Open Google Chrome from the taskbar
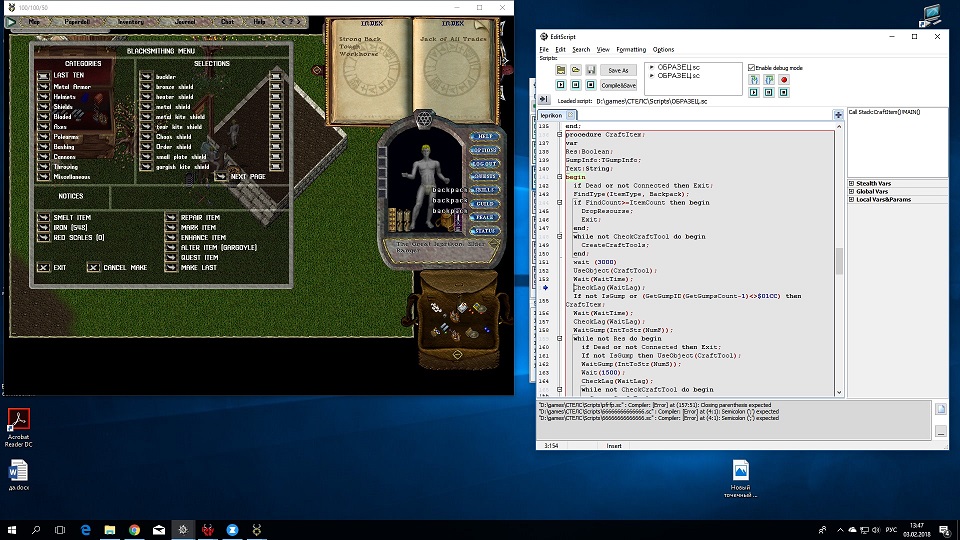Image resolution: width=960 pixels, height=540 pixels. (134, 529)
